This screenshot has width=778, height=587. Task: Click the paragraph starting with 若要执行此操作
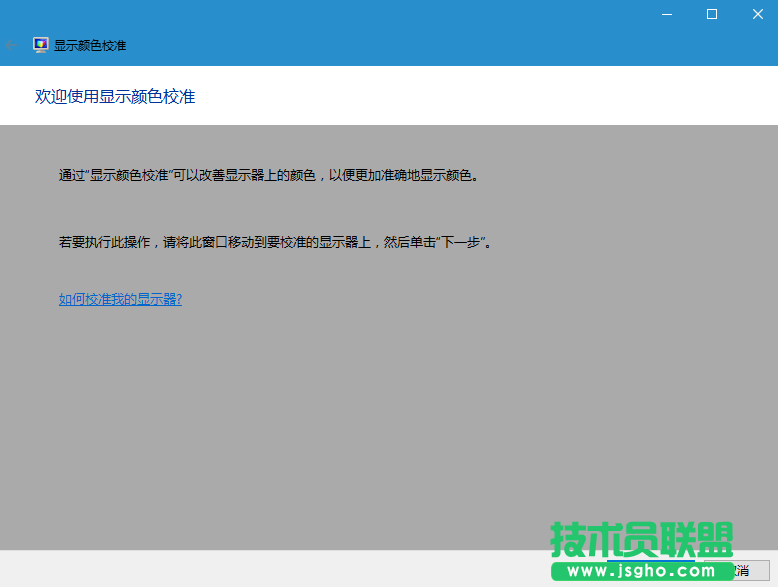[x=275, y=242]
